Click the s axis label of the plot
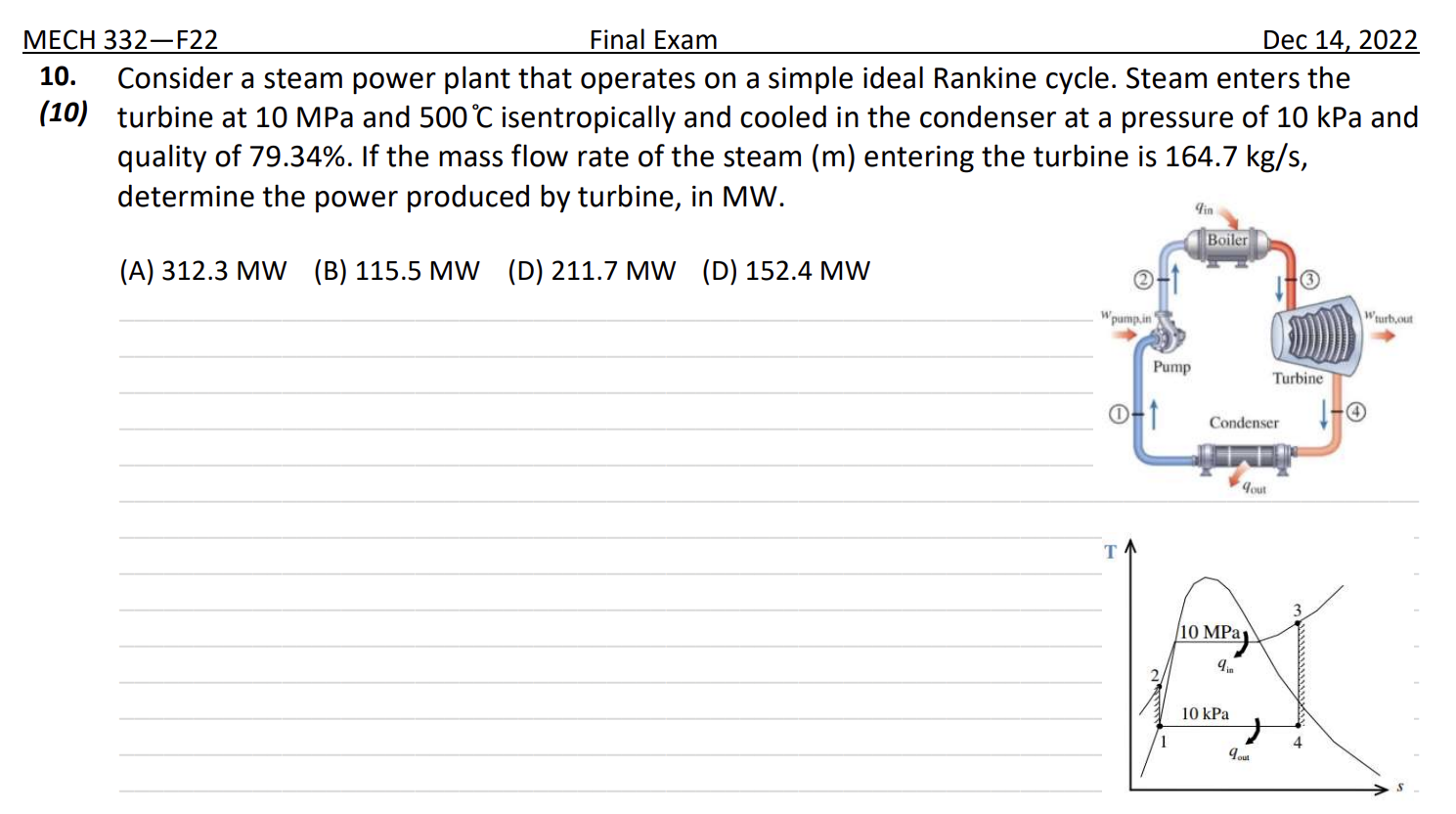The image size is (1456, 814). (x=1399, y=787)
